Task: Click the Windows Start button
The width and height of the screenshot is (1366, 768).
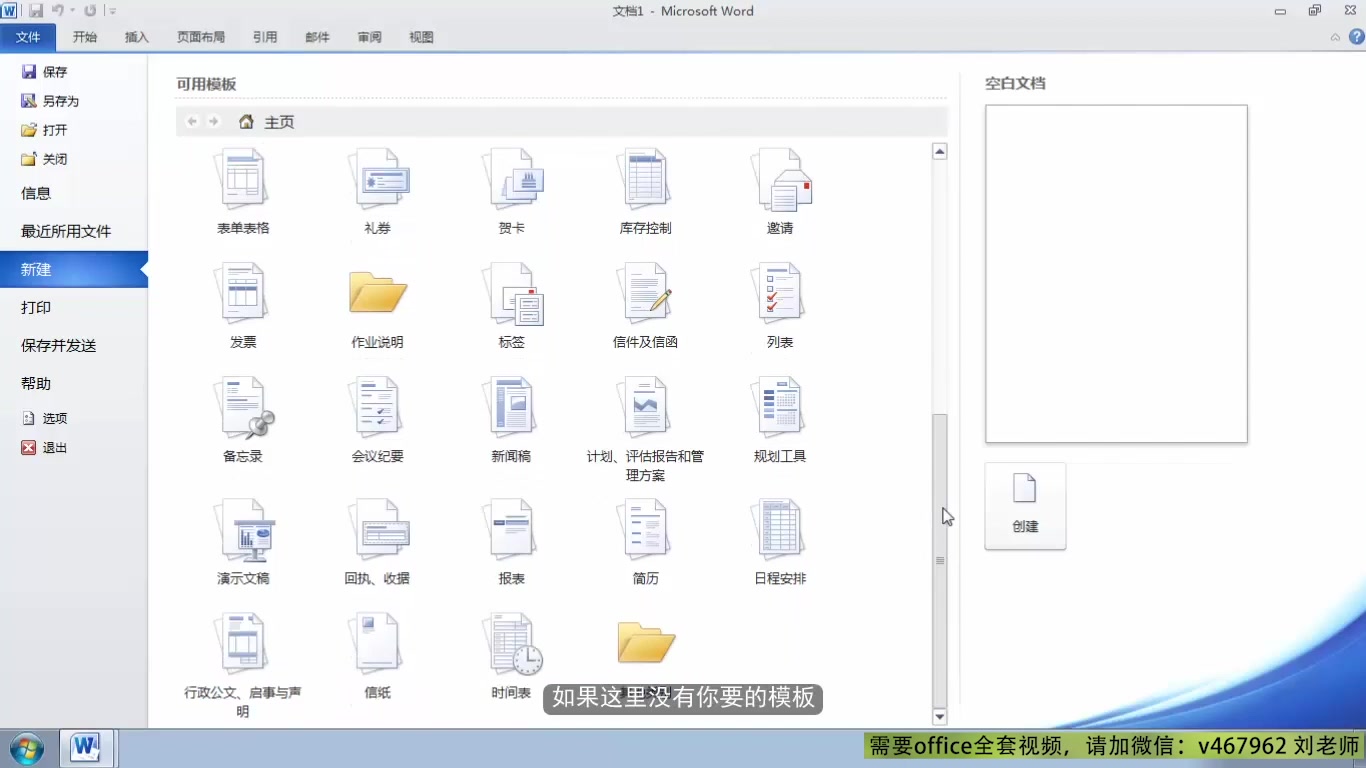Action: pos(26,748)
